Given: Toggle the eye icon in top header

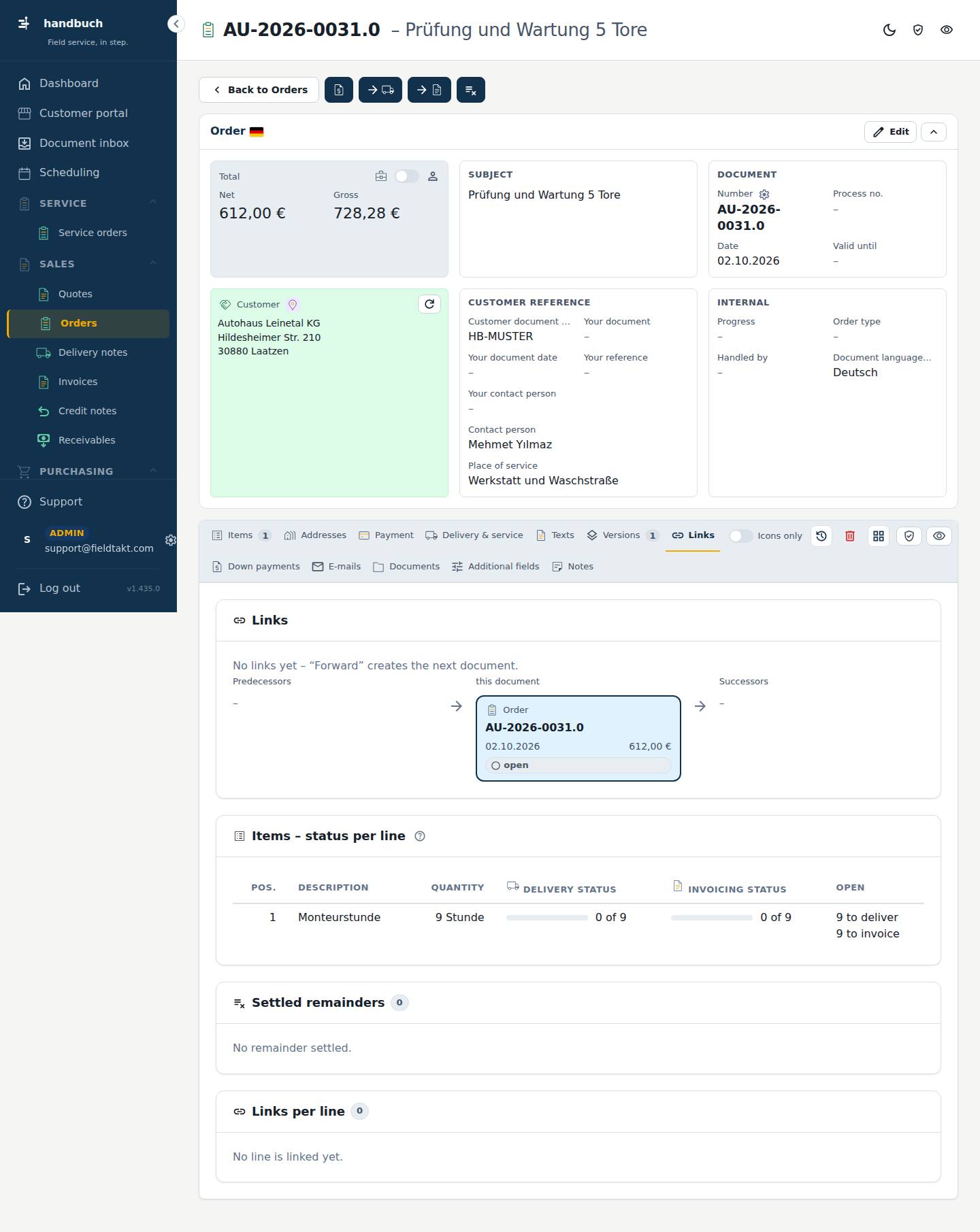Looking at the screenshot, I should click(947, 30).
